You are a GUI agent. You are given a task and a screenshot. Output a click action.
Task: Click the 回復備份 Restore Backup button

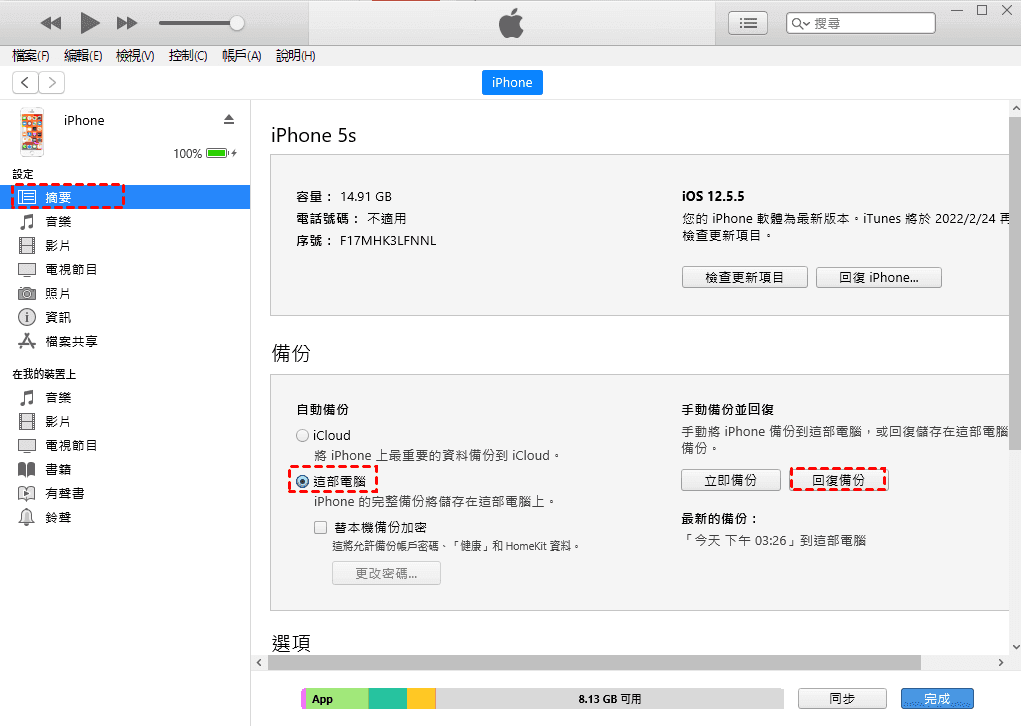(838, 480)
